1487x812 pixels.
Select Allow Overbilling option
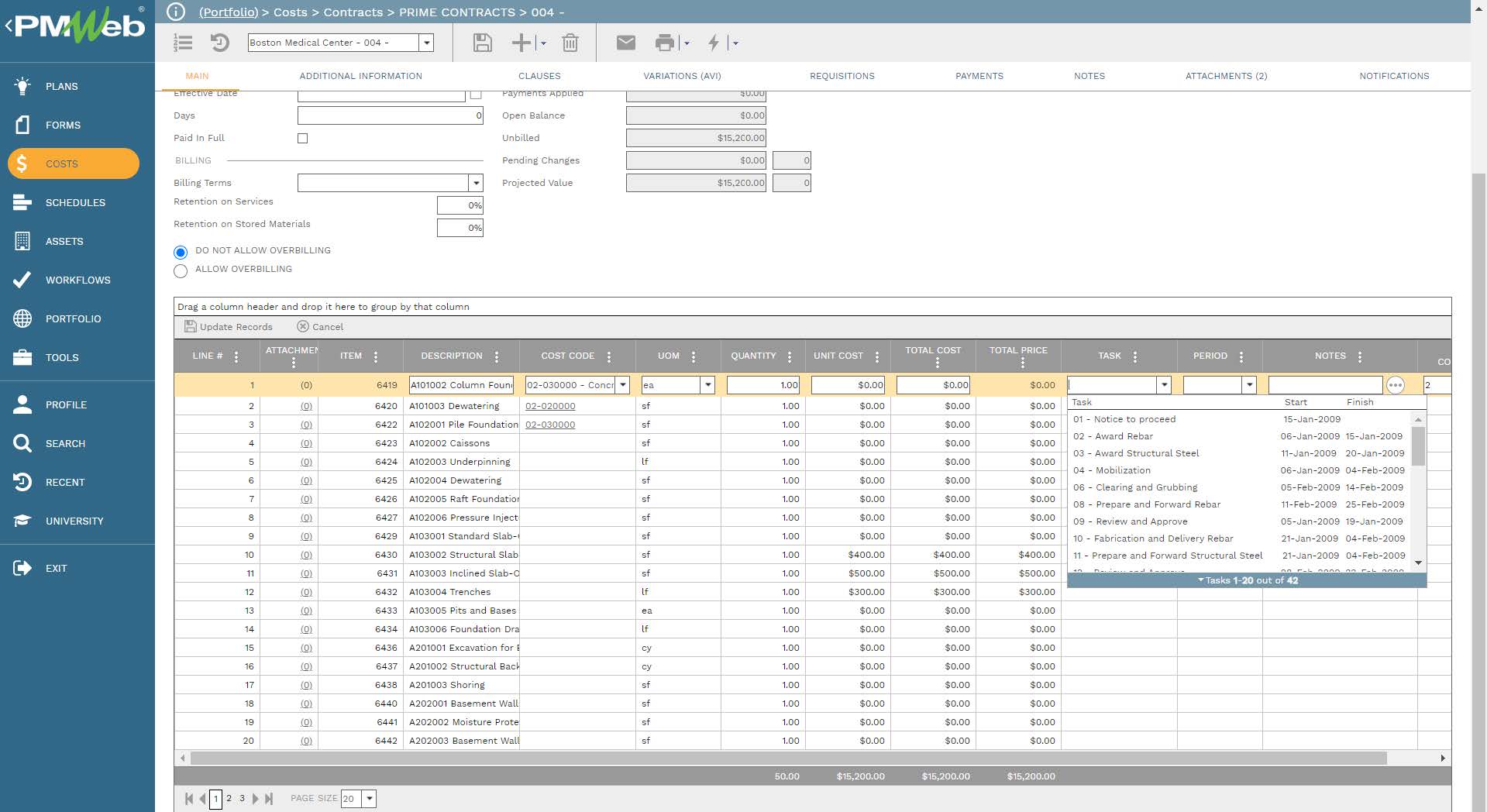click(x=181, y=271)
